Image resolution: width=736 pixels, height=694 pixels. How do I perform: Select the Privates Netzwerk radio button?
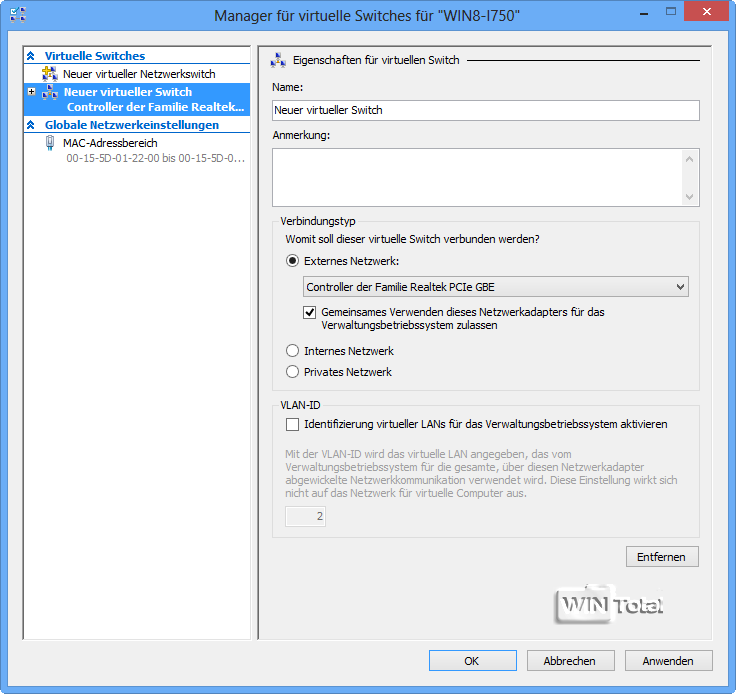292,372
